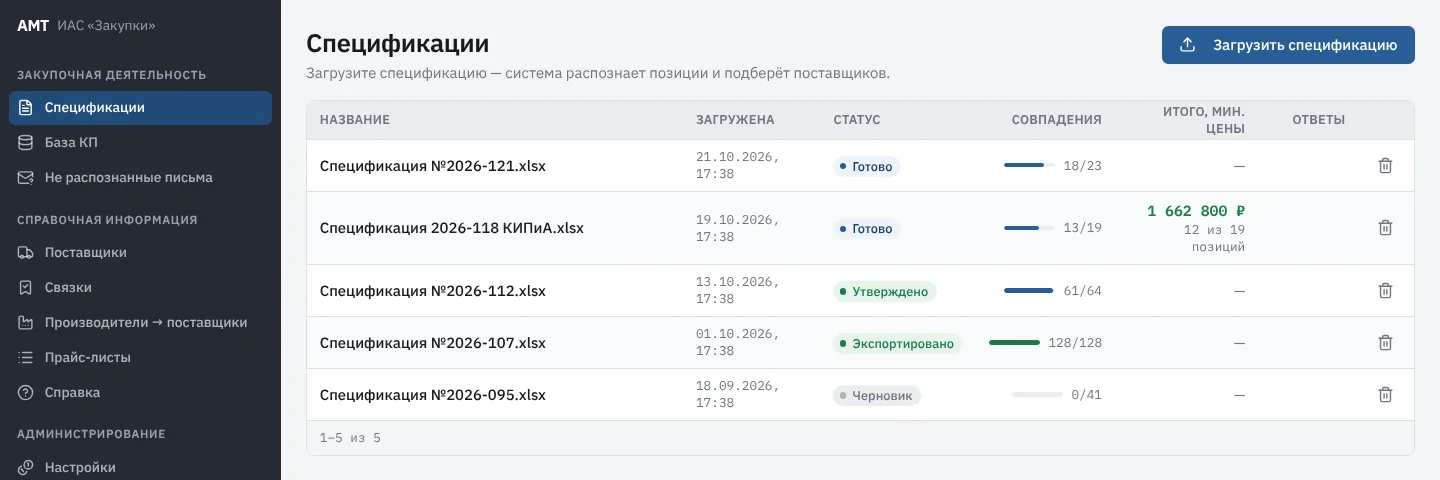Click the Настройки sidebar icon
Viewport: 1440px width, 480px height.
point(26,468)
